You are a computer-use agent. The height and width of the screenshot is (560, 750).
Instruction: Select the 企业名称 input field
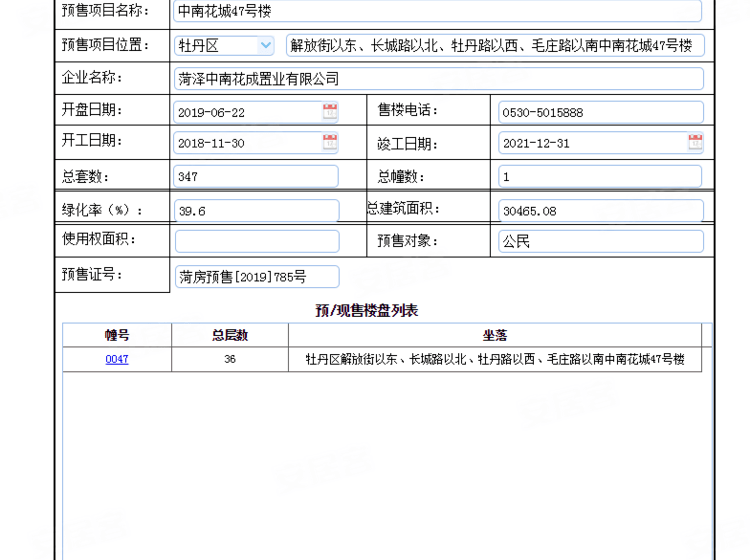pyautogui.click(x=438, y=79)
